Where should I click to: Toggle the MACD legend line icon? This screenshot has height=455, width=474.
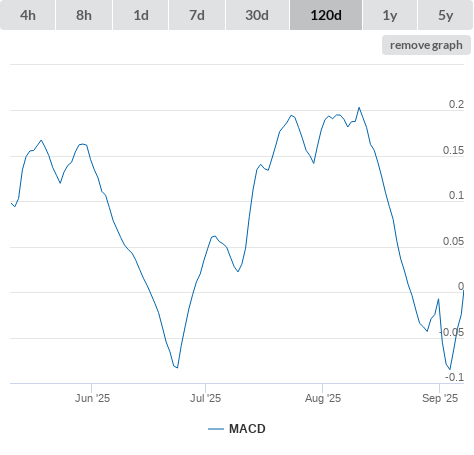click(x=216, y=429)
